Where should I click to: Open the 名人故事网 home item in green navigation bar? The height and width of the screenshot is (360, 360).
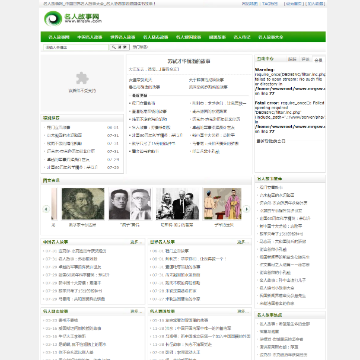pos(59,37)
